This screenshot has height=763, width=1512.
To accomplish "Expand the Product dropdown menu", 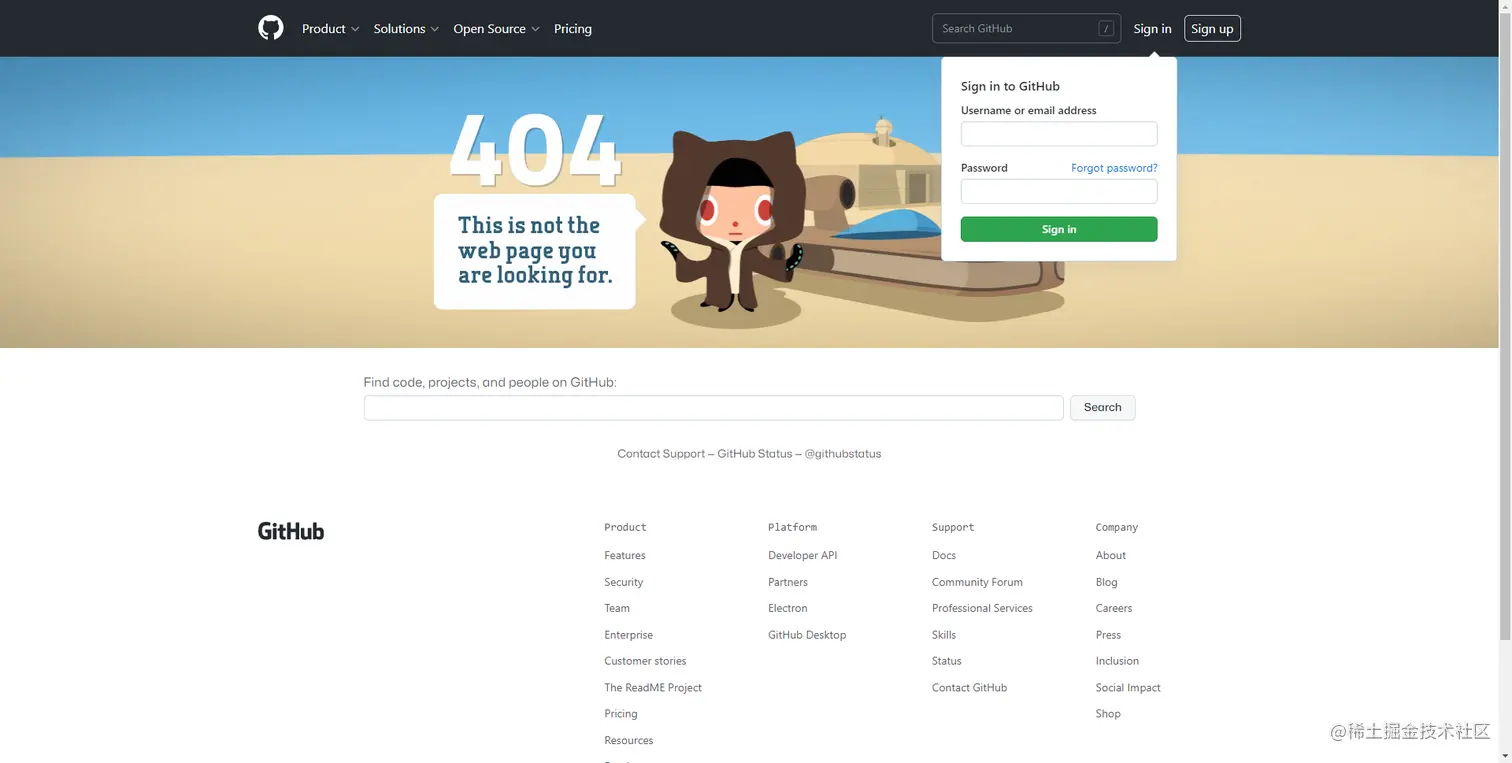I will click(330, 29).
